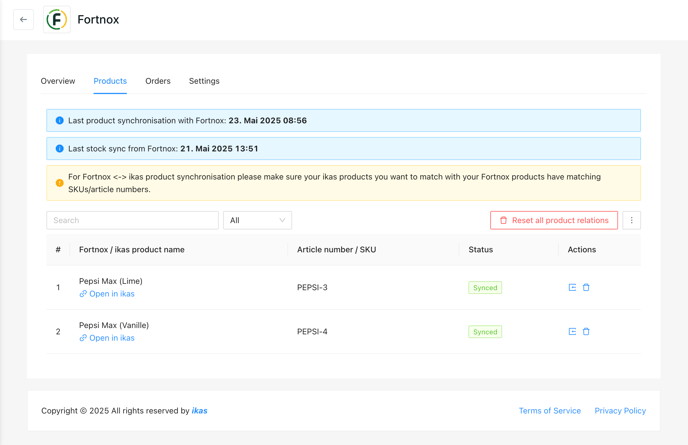Switch to the Orders tab
Screen dimensions: 688x445
click(158, 81)
